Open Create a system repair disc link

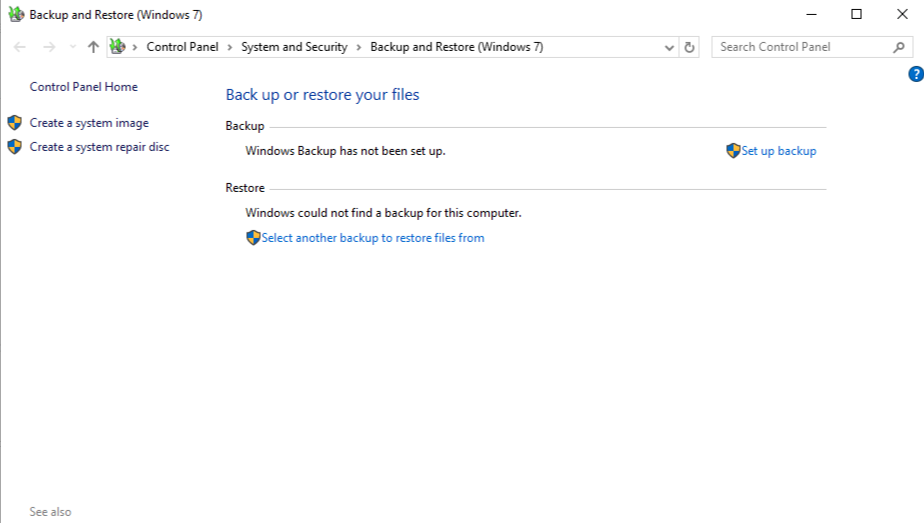99,147
